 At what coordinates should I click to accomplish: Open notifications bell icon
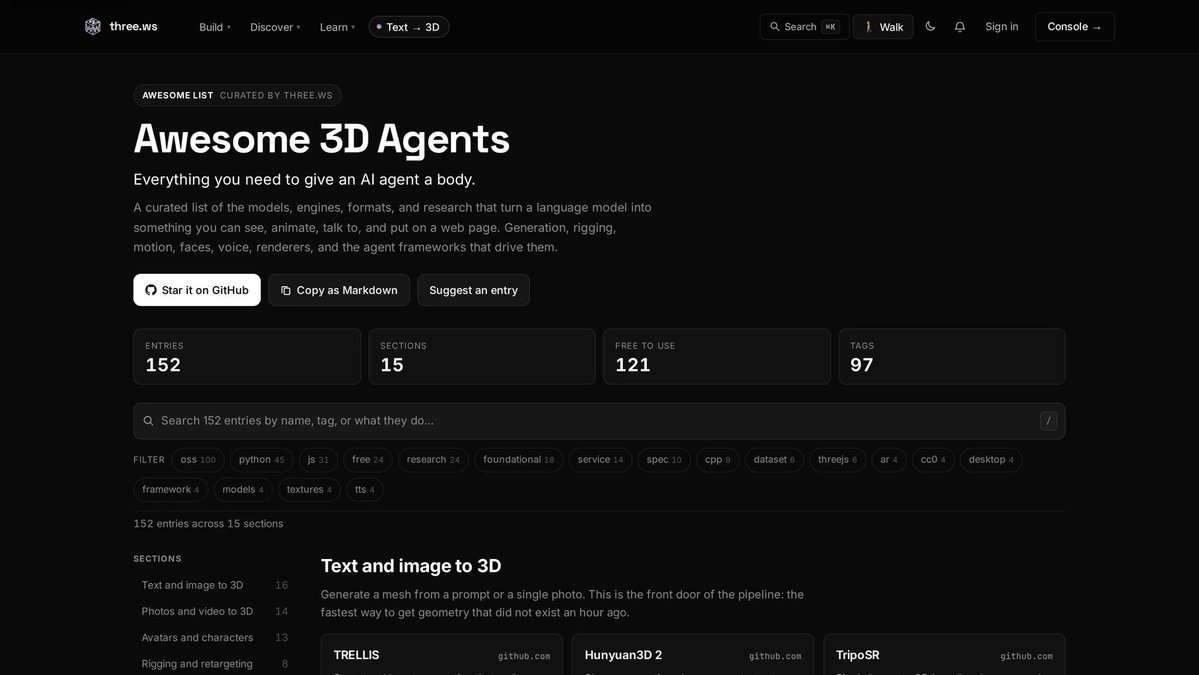coord(960,27)
